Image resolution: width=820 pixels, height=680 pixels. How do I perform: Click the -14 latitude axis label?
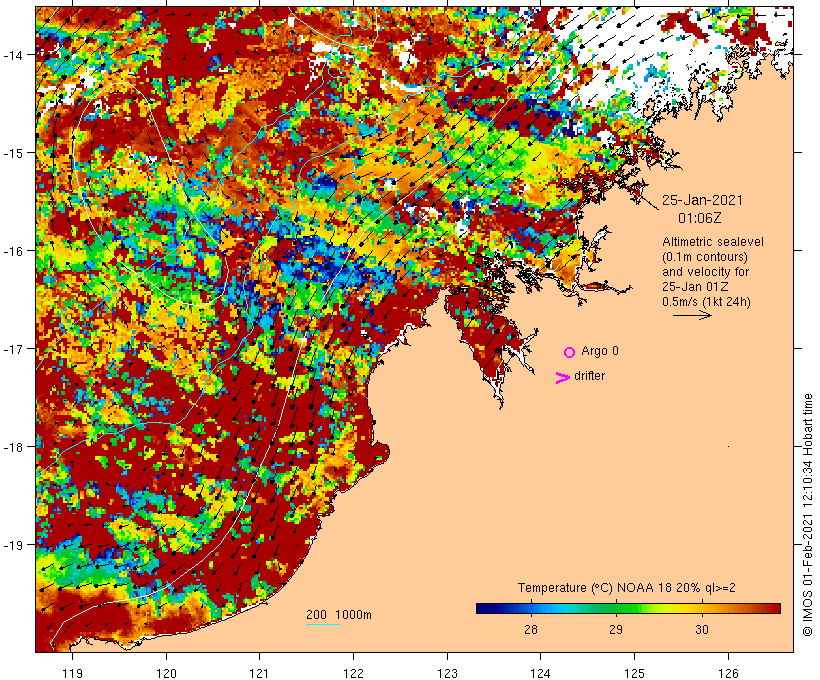(13, 54)
